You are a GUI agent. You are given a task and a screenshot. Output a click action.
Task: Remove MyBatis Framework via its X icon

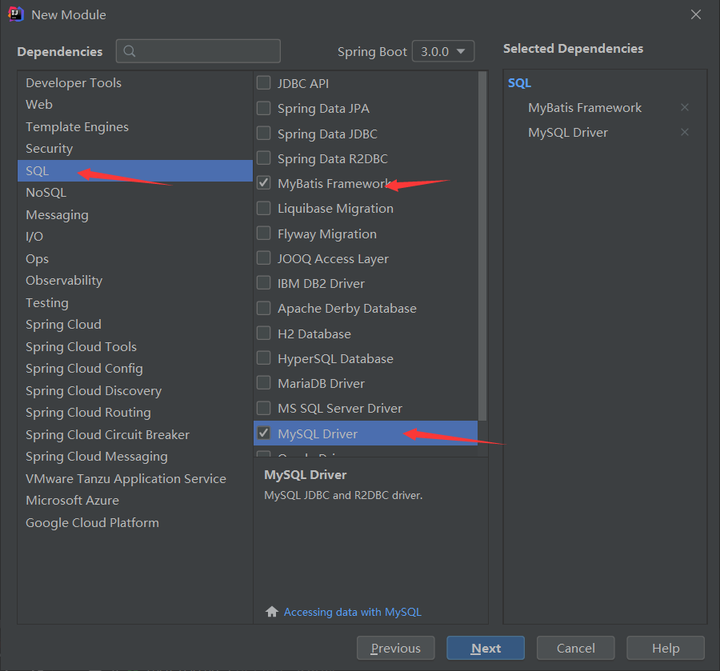coord(684,108)
